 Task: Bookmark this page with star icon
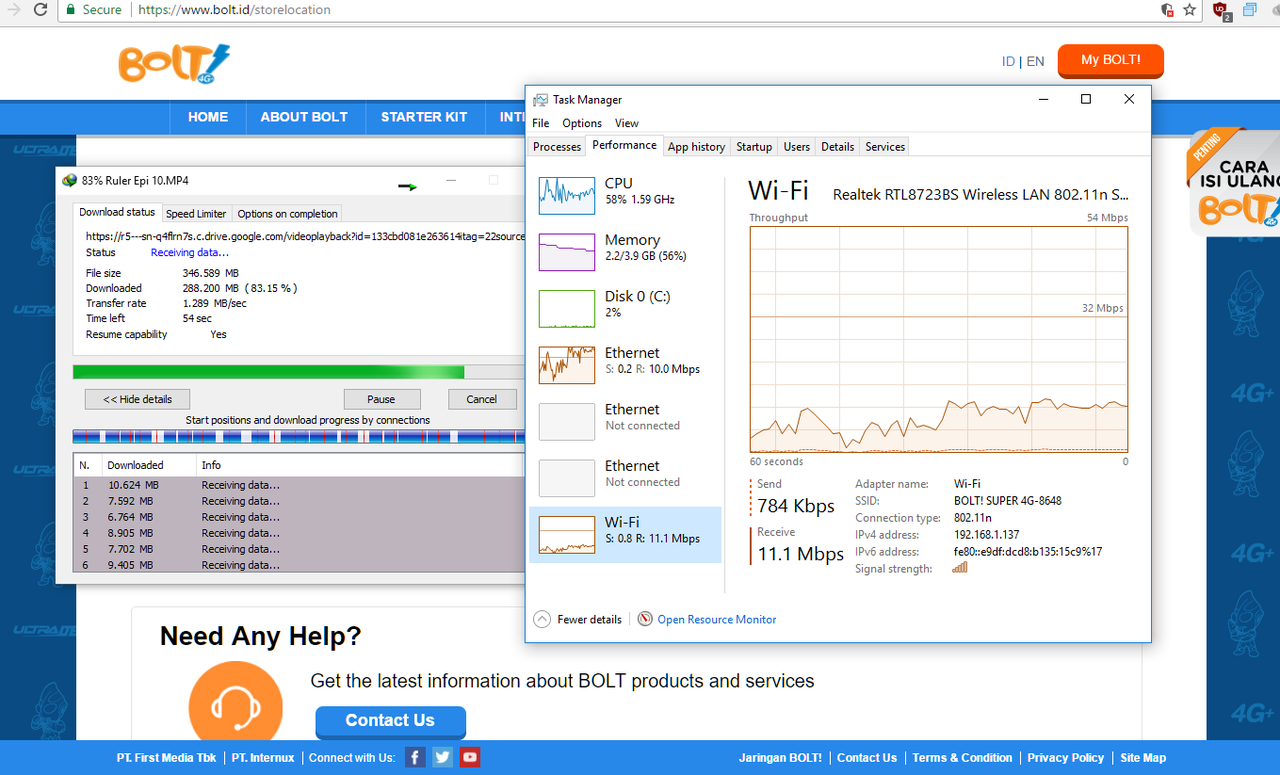point(1189,10)
